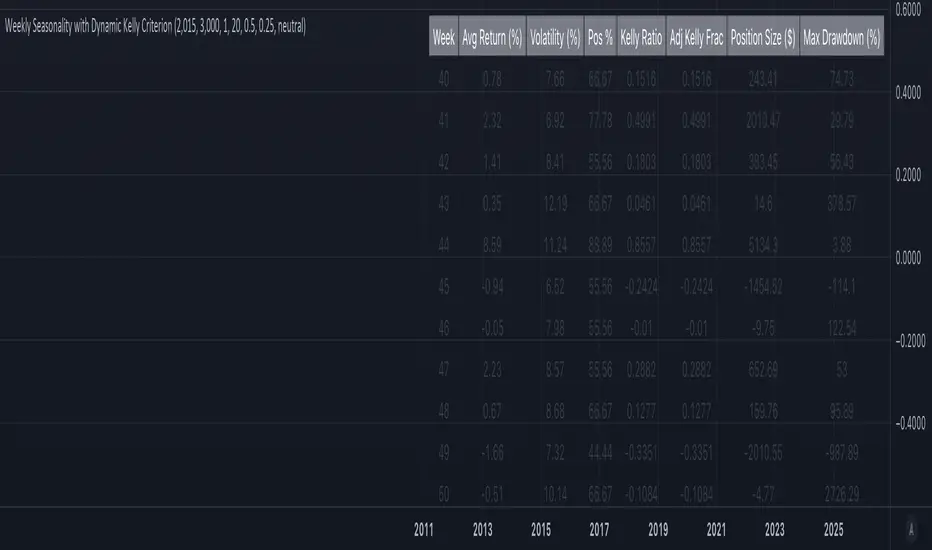The height and width of the screenshot is (550, 932).
Task: Select the Pos % column header
Action: point(601,39)
